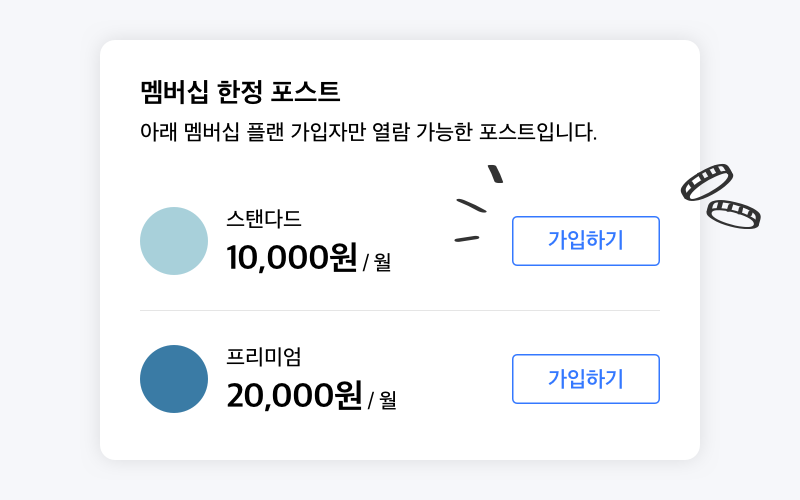Click the 20,000원 price text
800x500 pixels.
[x=294, y=396]
